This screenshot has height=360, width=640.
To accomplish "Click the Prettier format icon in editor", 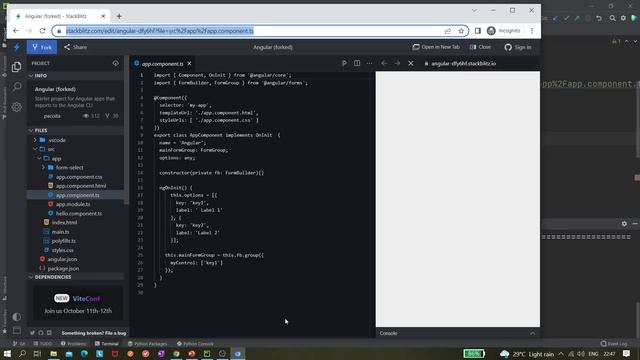I will click(344, 63).
